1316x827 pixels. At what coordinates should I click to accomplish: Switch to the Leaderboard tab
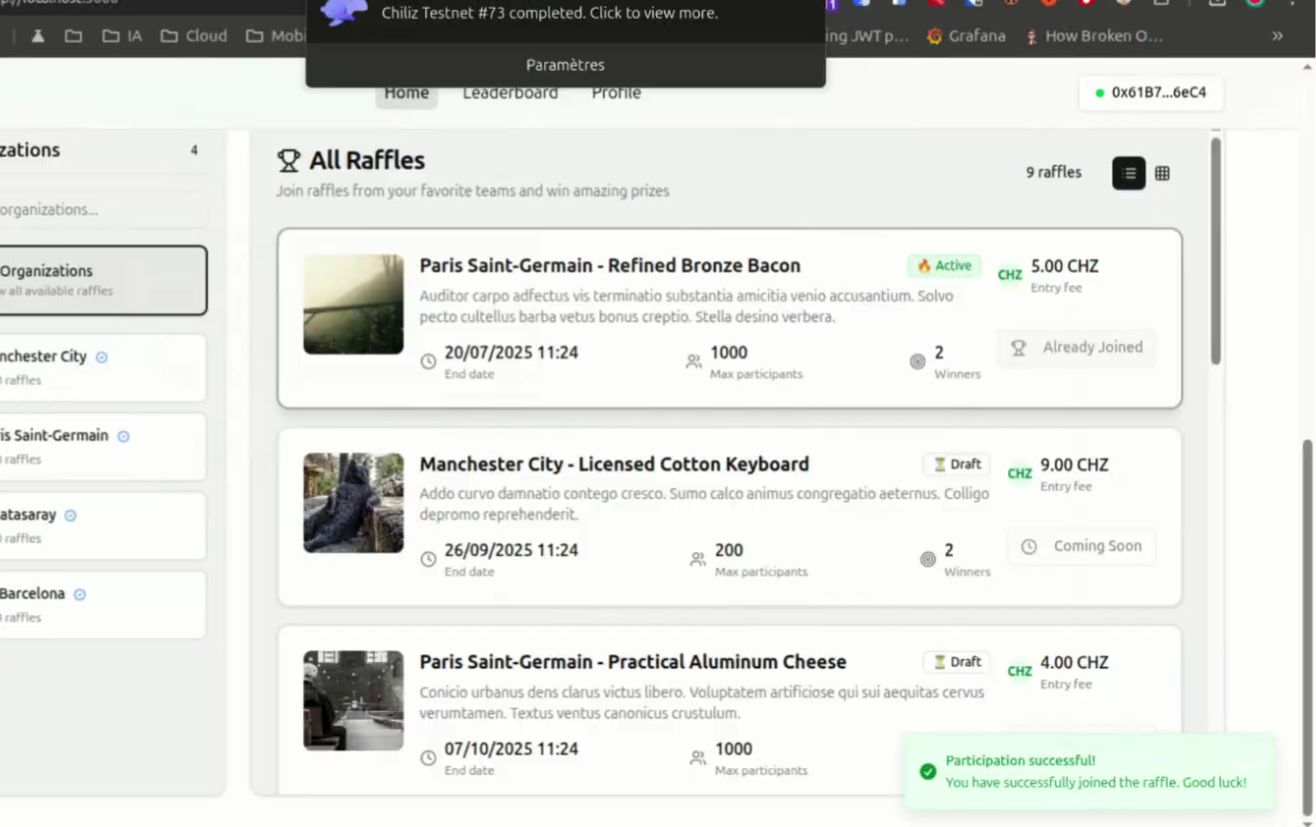509,92
